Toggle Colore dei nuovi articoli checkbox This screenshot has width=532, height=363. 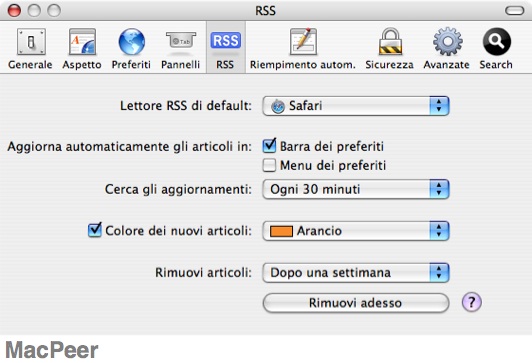coord(95,230)
